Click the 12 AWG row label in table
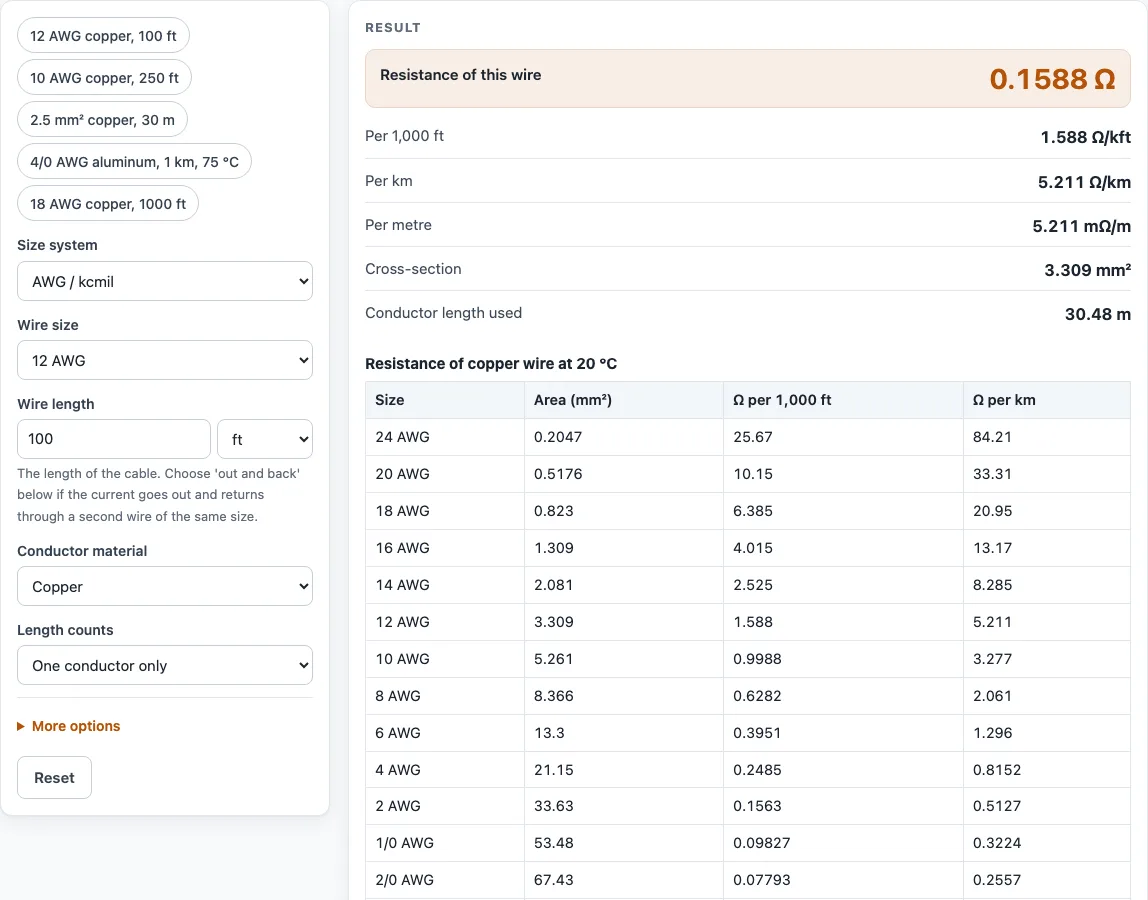 [402, 622]
